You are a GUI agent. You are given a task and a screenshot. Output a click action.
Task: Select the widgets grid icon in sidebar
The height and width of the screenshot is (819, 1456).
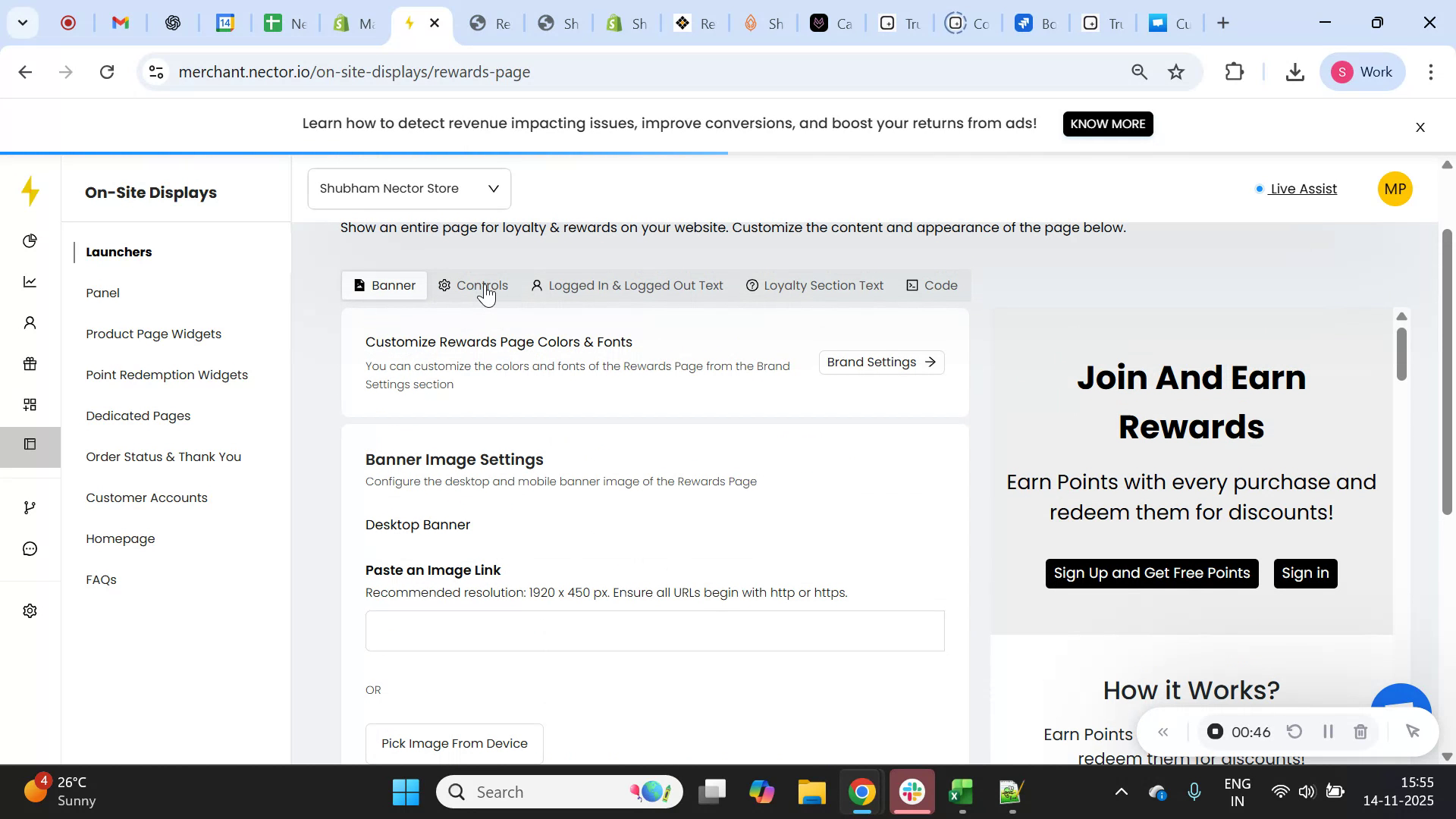coord(30,404)
